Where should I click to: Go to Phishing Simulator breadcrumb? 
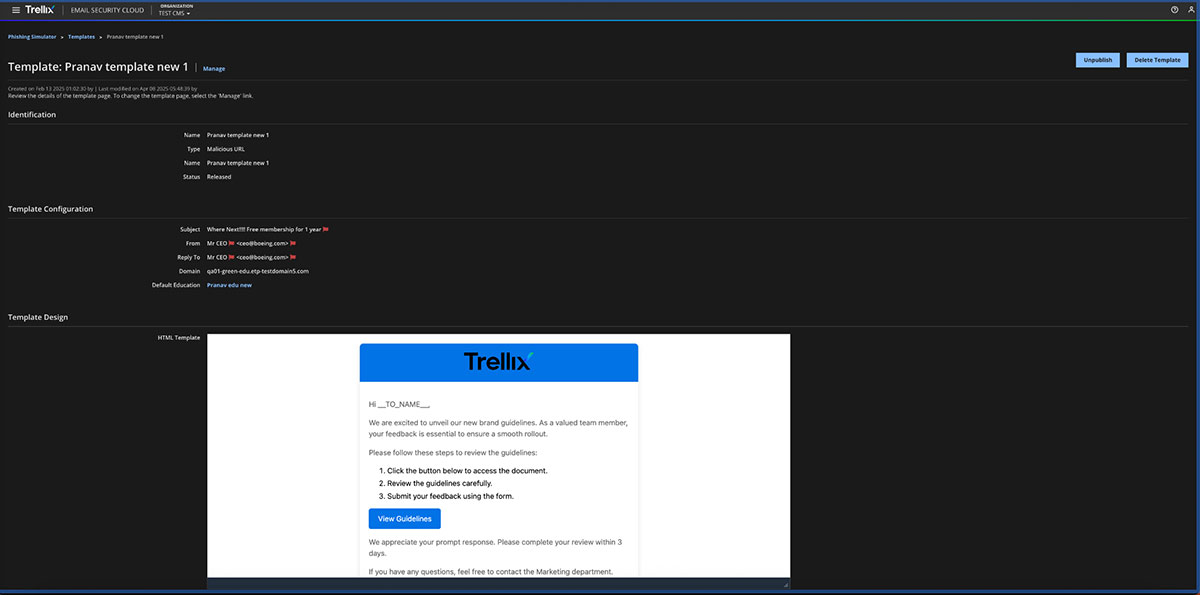(x=33, y=36)
